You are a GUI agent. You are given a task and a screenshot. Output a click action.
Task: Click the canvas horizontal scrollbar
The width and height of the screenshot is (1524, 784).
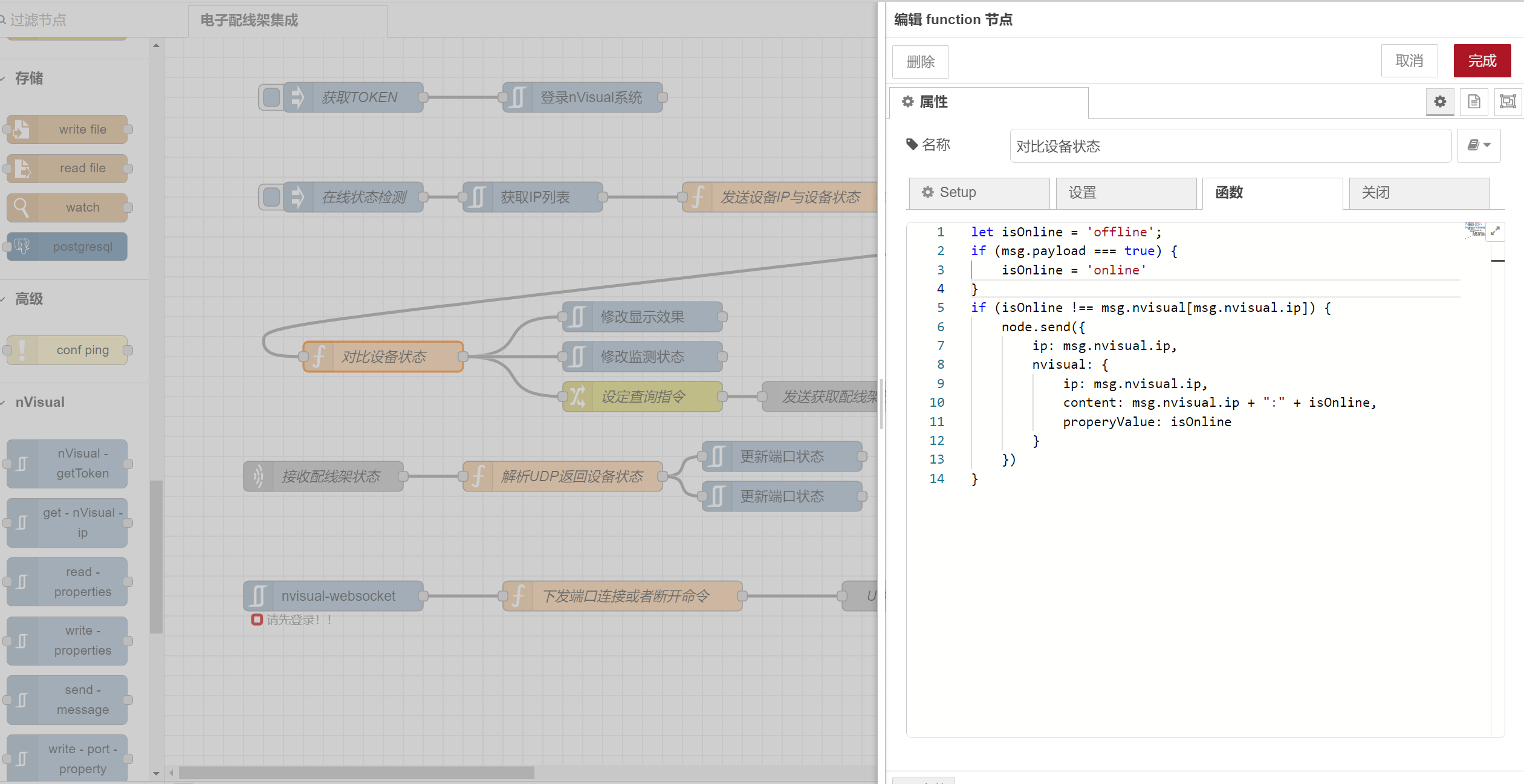(x=356, y=773)
